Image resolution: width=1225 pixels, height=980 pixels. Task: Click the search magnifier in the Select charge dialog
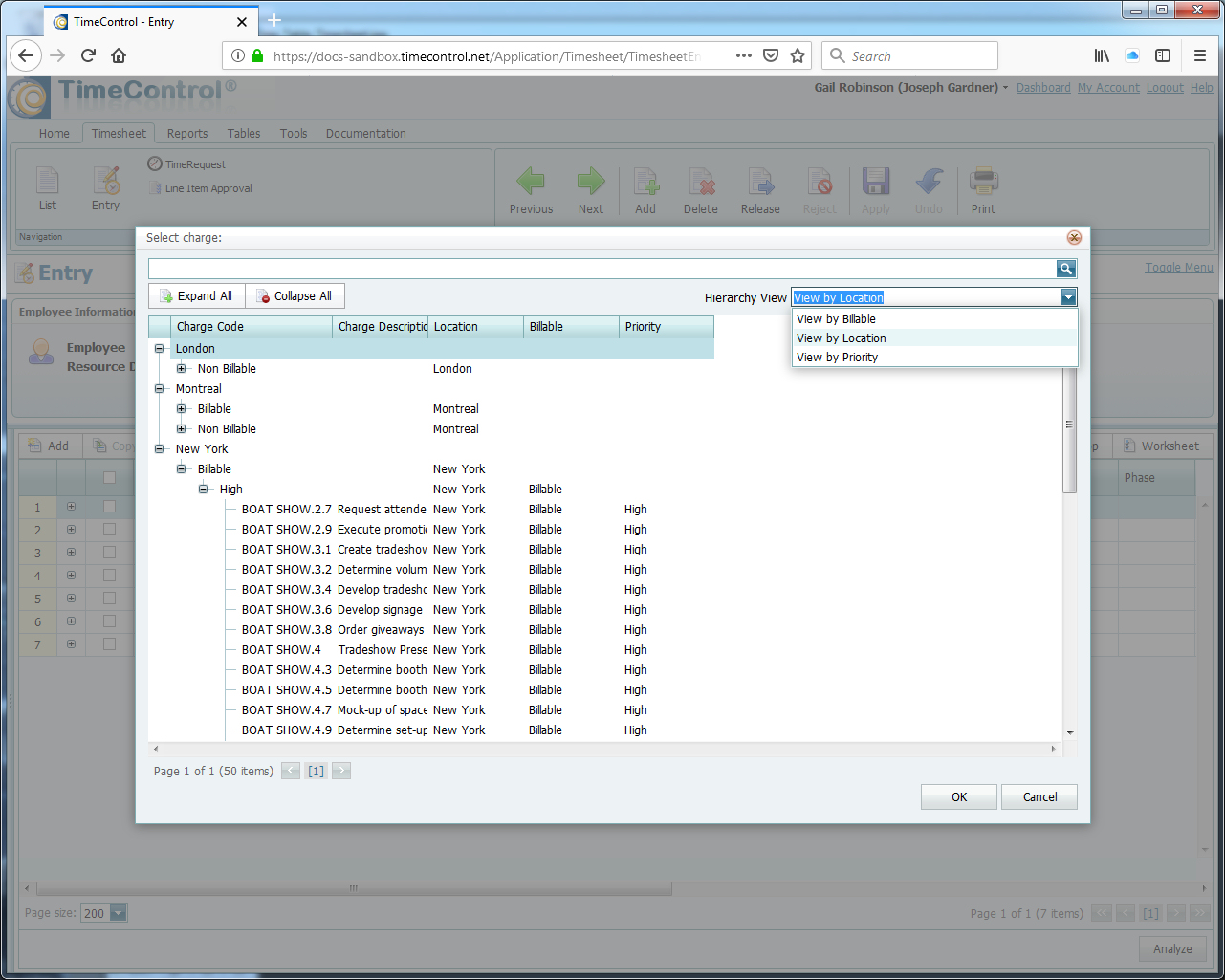1065,269
